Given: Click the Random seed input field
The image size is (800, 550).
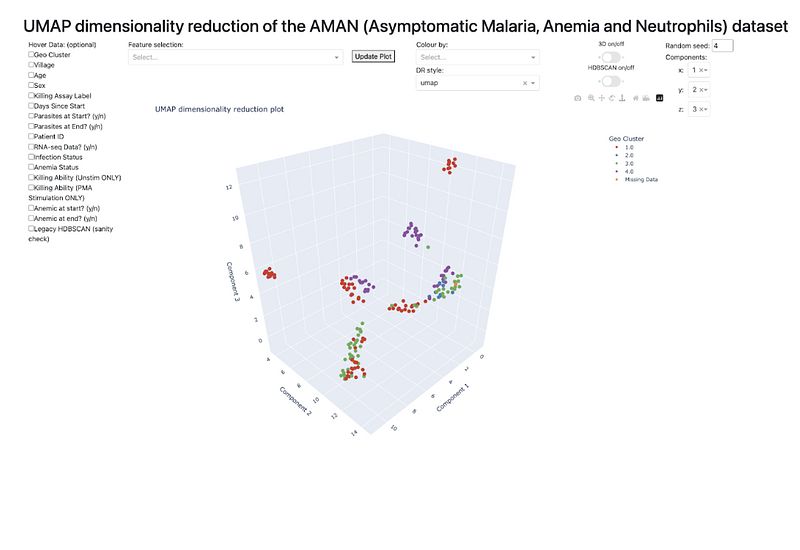Looking at the screenshot, I should click(722, 46).
